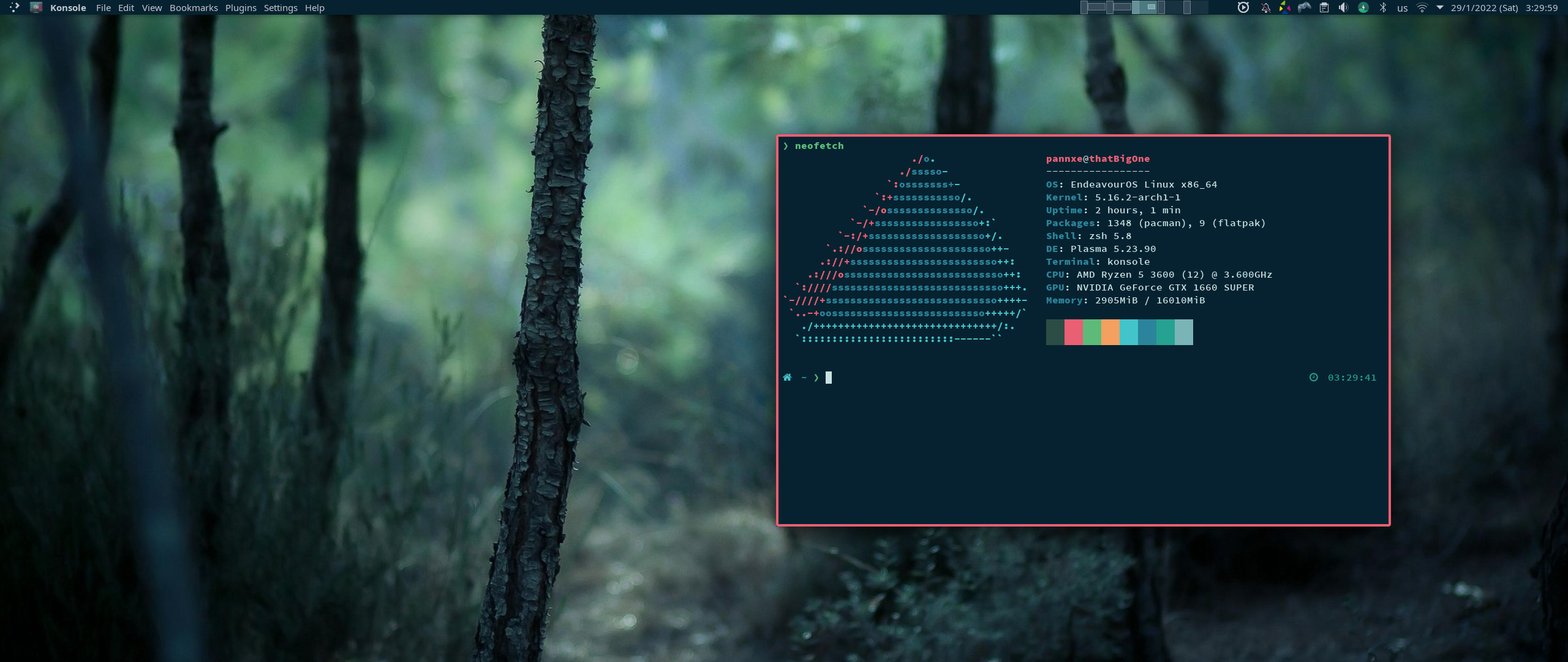Viewport: 1568px width, 662px height.
Task: Open the File menu
Action: [104, 8]
